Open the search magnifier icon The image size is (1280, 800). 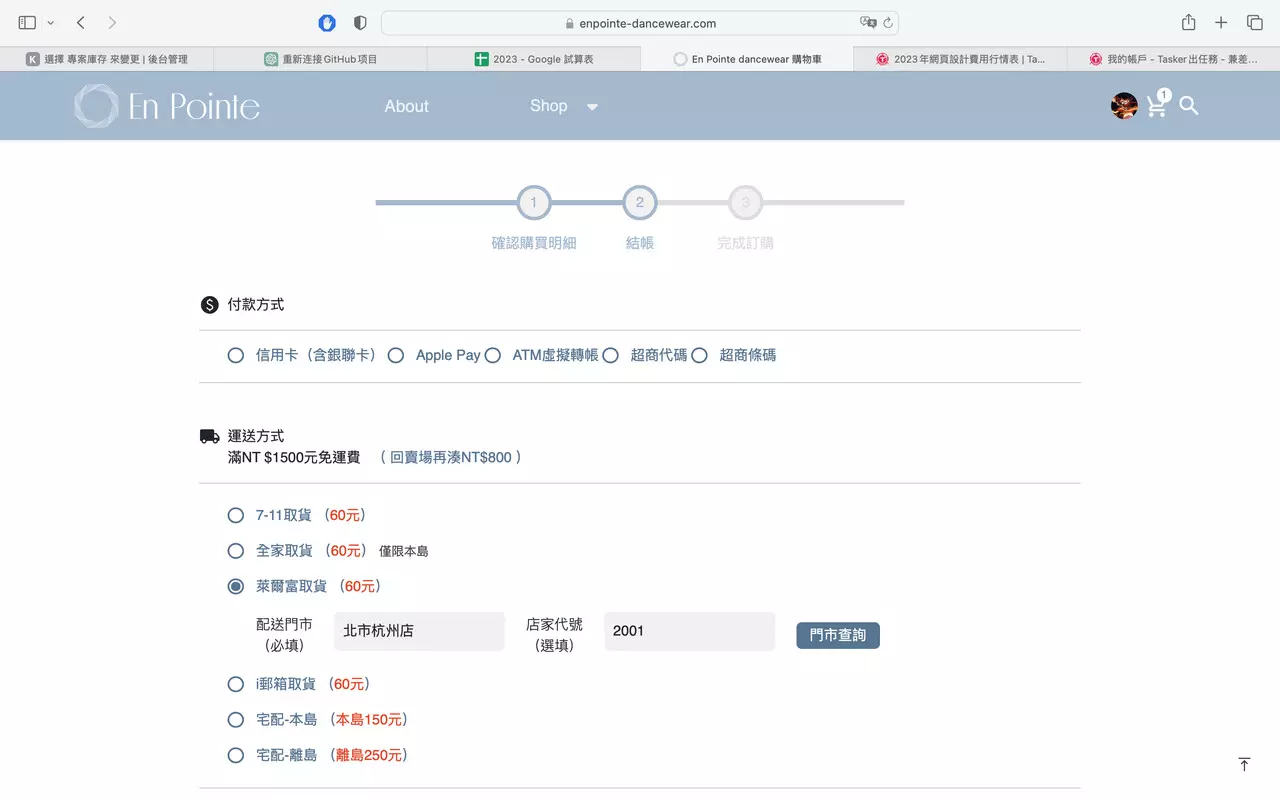coord(1188,105)
